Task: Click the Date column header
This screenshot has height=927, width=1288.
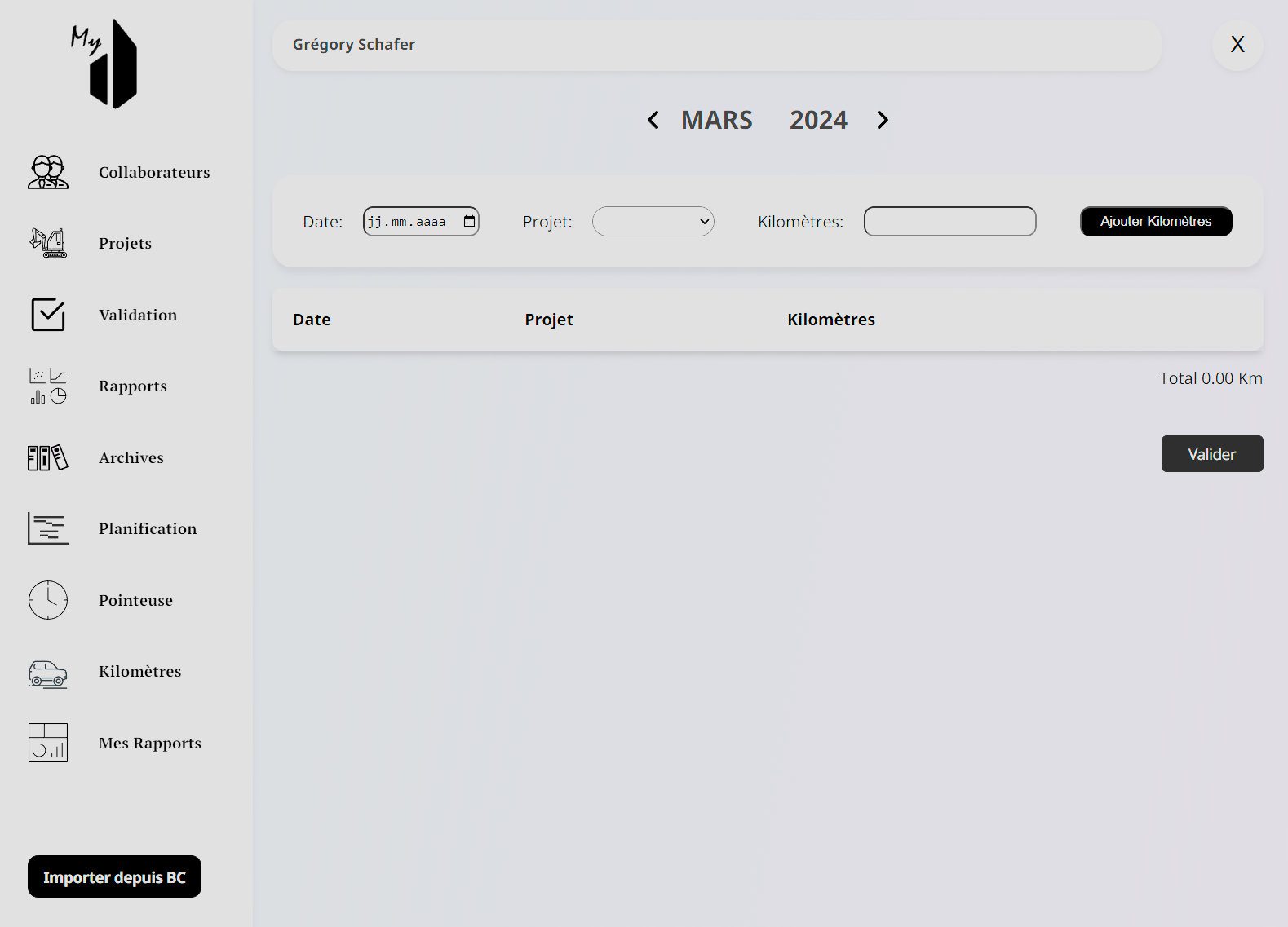Action: click(x=312, y=320)
